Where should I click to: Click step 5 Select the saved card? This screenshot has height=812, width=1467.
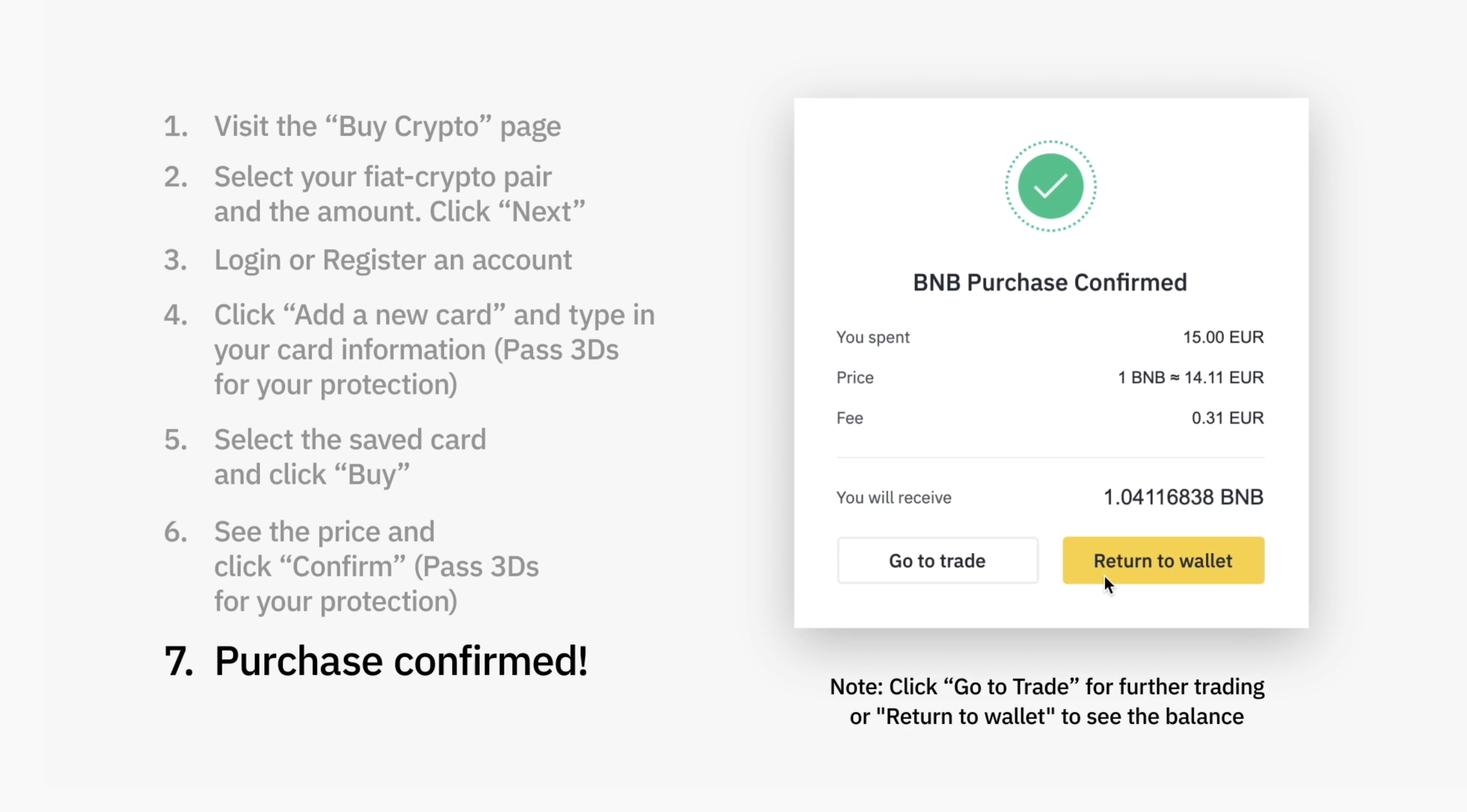pos(325,457)
